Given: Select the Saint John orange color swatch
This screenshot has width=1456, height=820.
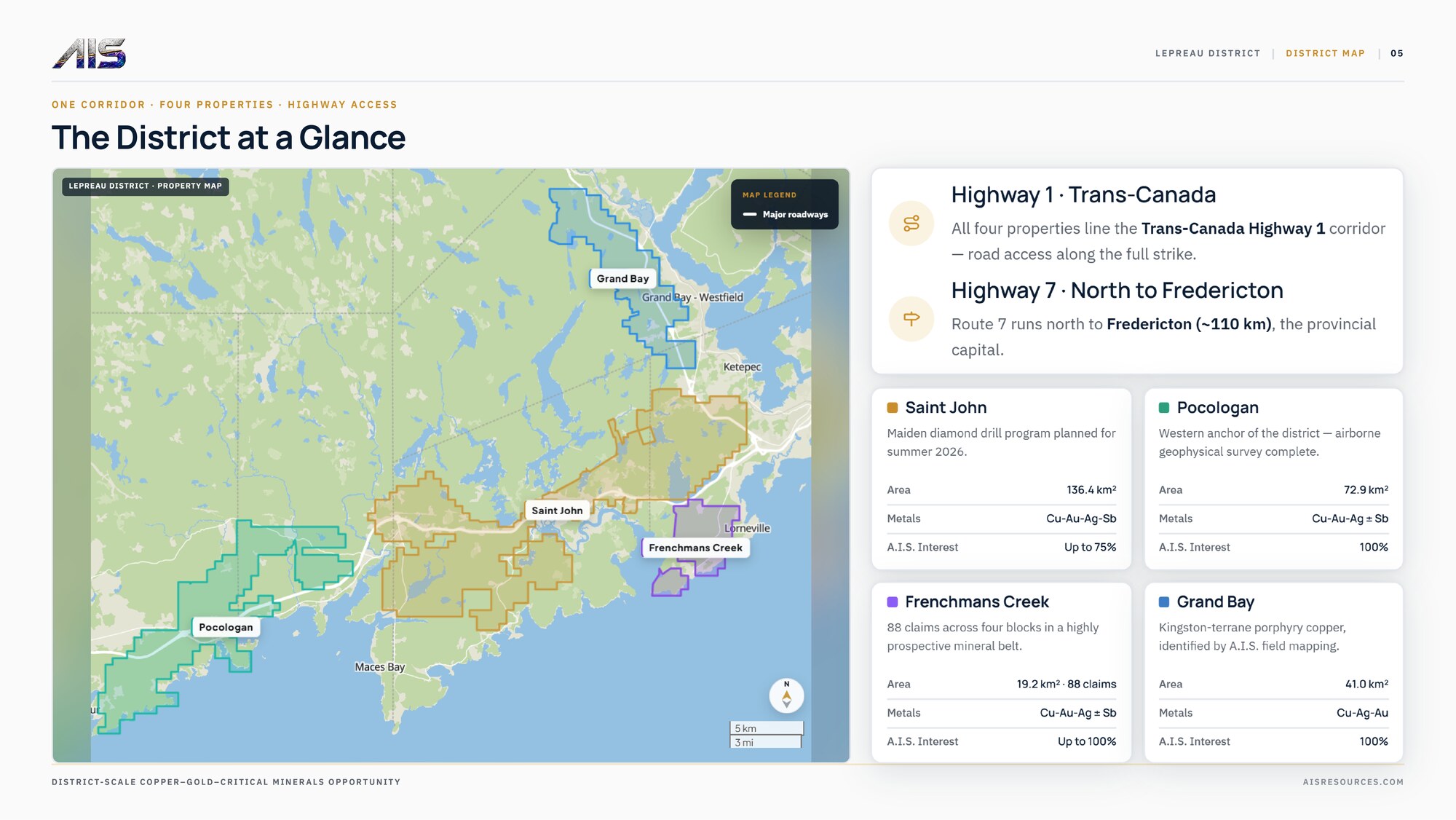Looking at the screenshot, I should (x=893, y=408).
